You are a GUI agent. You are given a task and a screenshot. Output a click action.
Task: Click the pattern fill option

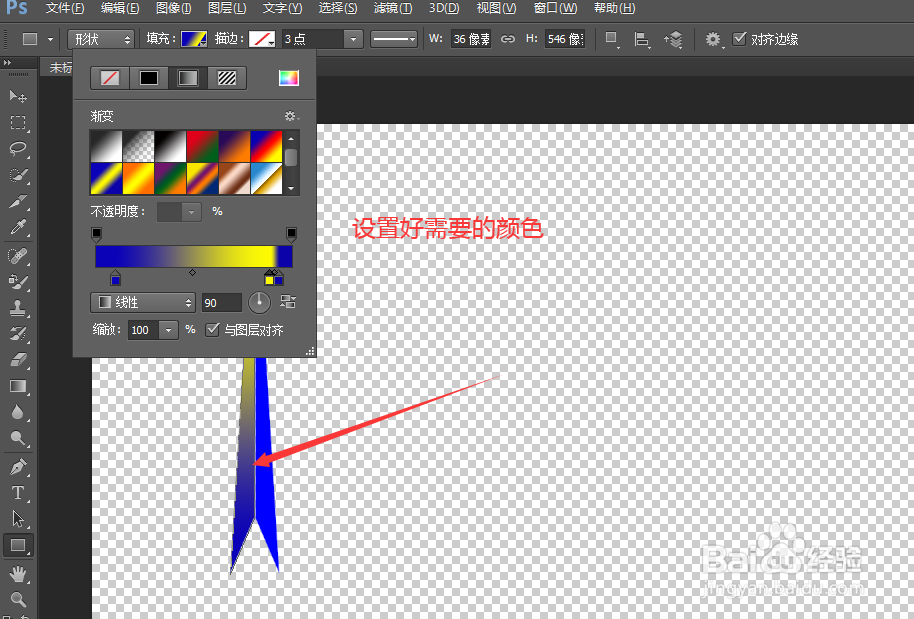tap(225, 77)
